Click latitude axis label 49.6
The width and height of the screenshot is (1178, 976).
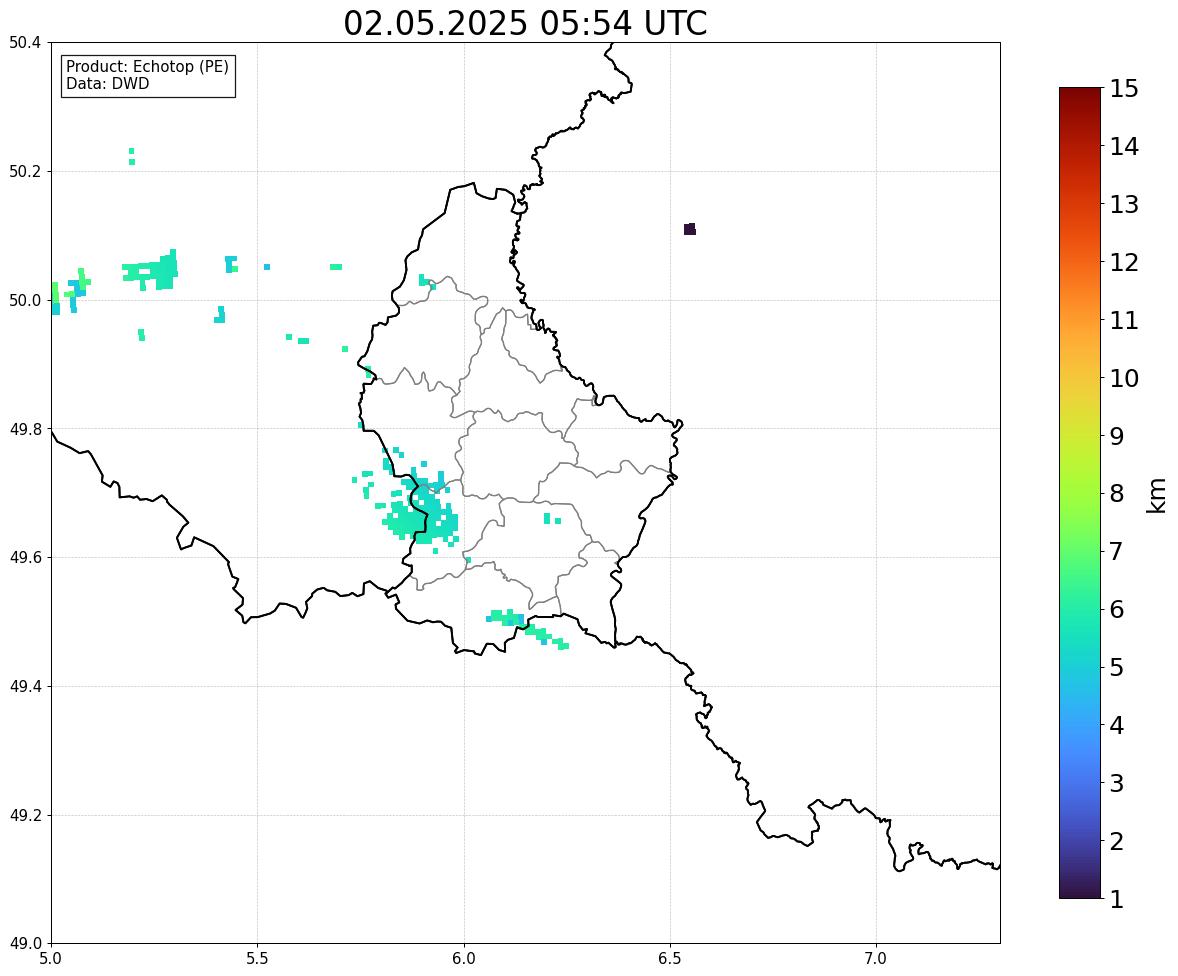coord(25,557)
